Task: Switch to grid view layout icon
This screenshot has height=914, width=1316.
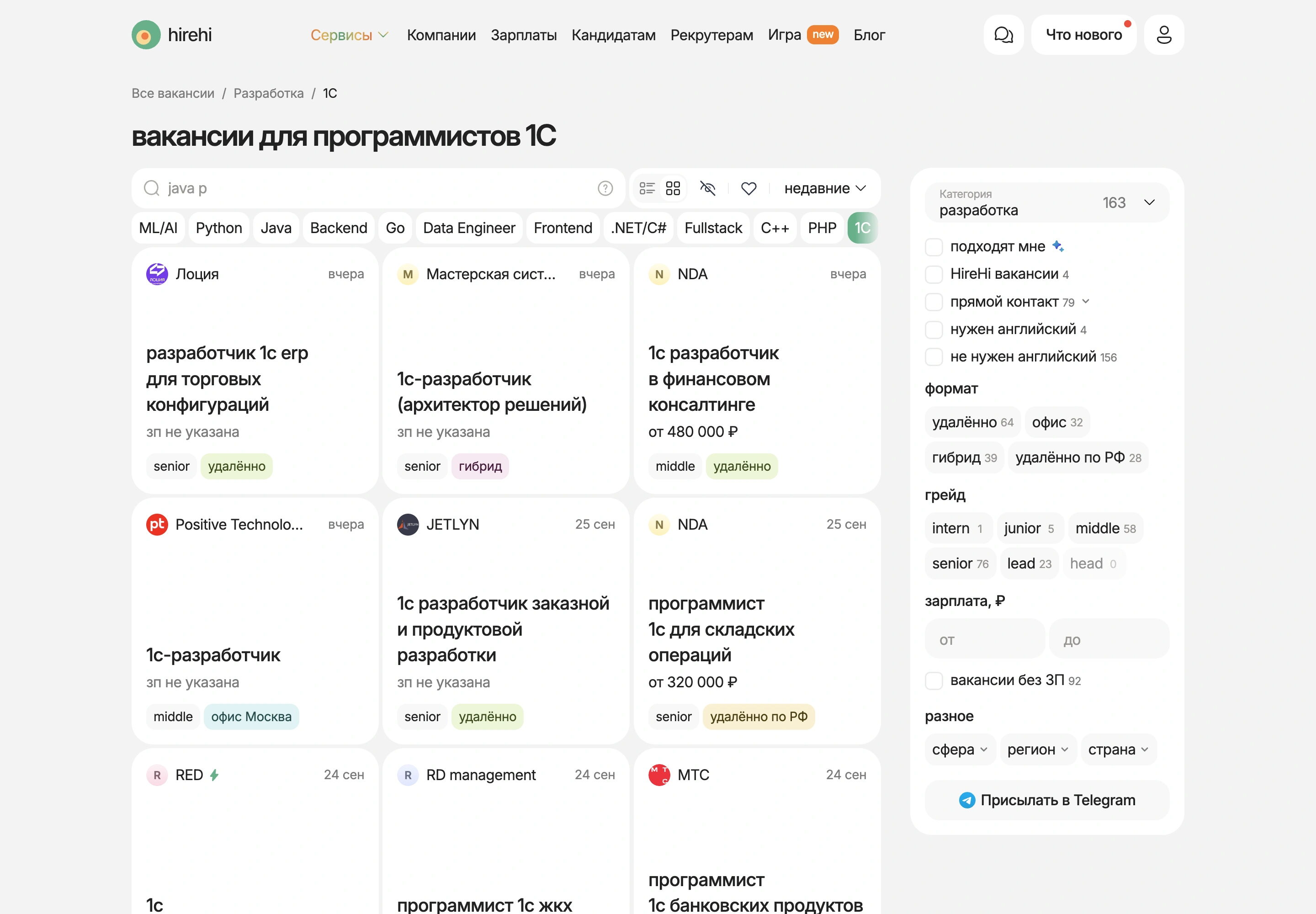Action: pos(673,188)
